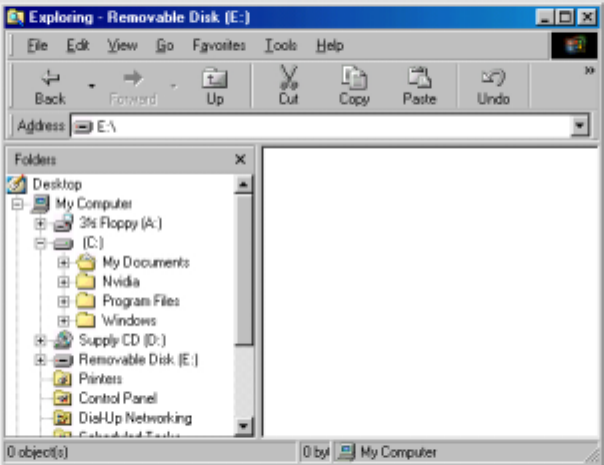
Task: Click the Program Files folder icon
Action: point(86,301)
